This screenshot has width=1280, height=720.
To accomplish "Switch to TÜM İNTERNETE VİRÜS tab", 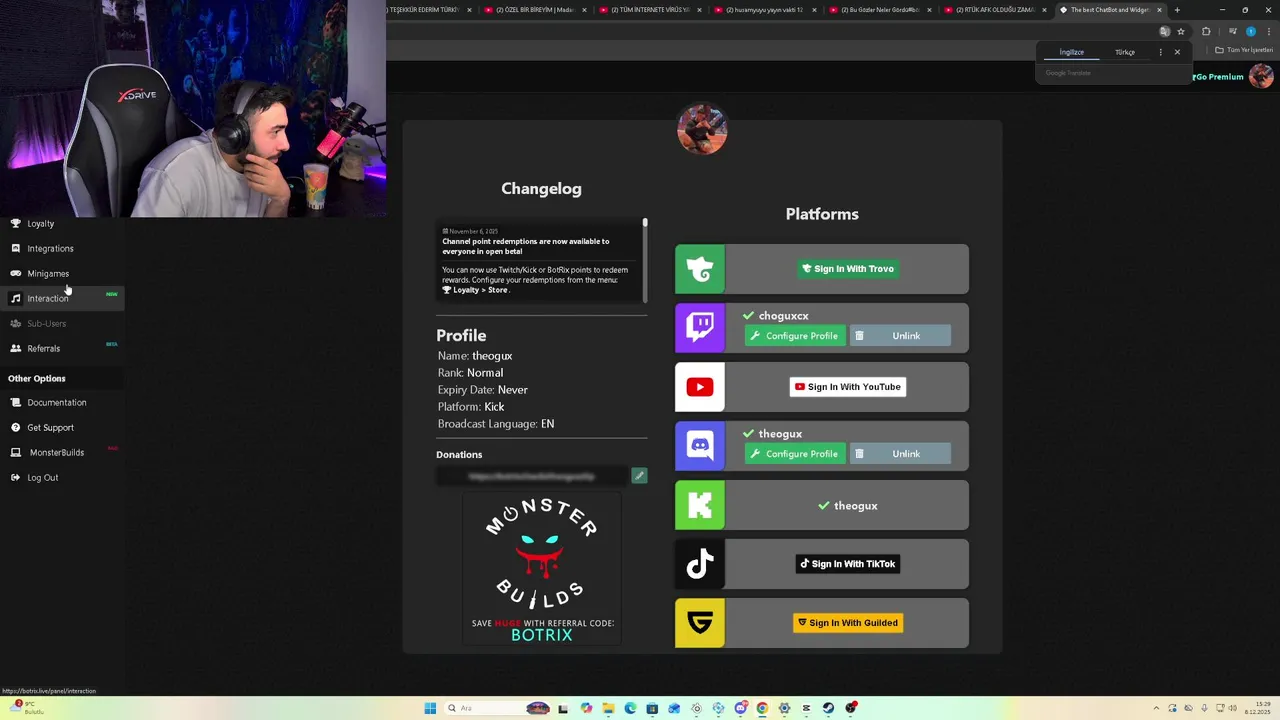I will 653,10.
